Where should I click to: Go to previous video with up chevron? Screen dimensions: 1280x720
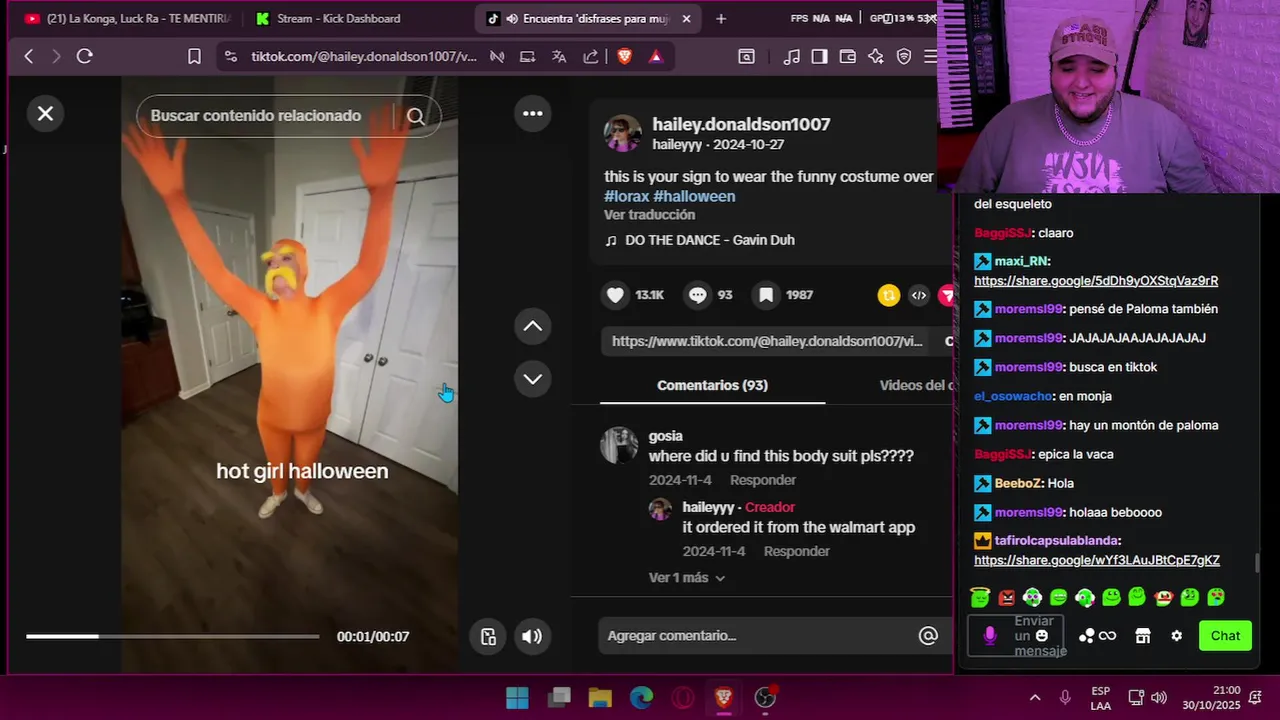coord(533,326)
